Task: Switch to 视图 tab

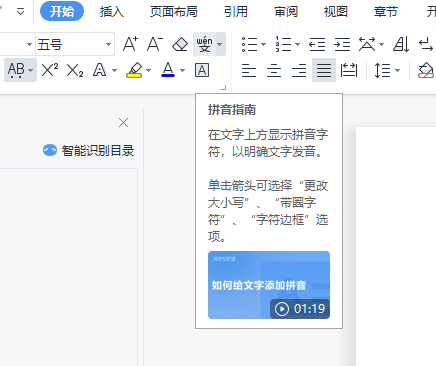Action: (x=336, y=12)
